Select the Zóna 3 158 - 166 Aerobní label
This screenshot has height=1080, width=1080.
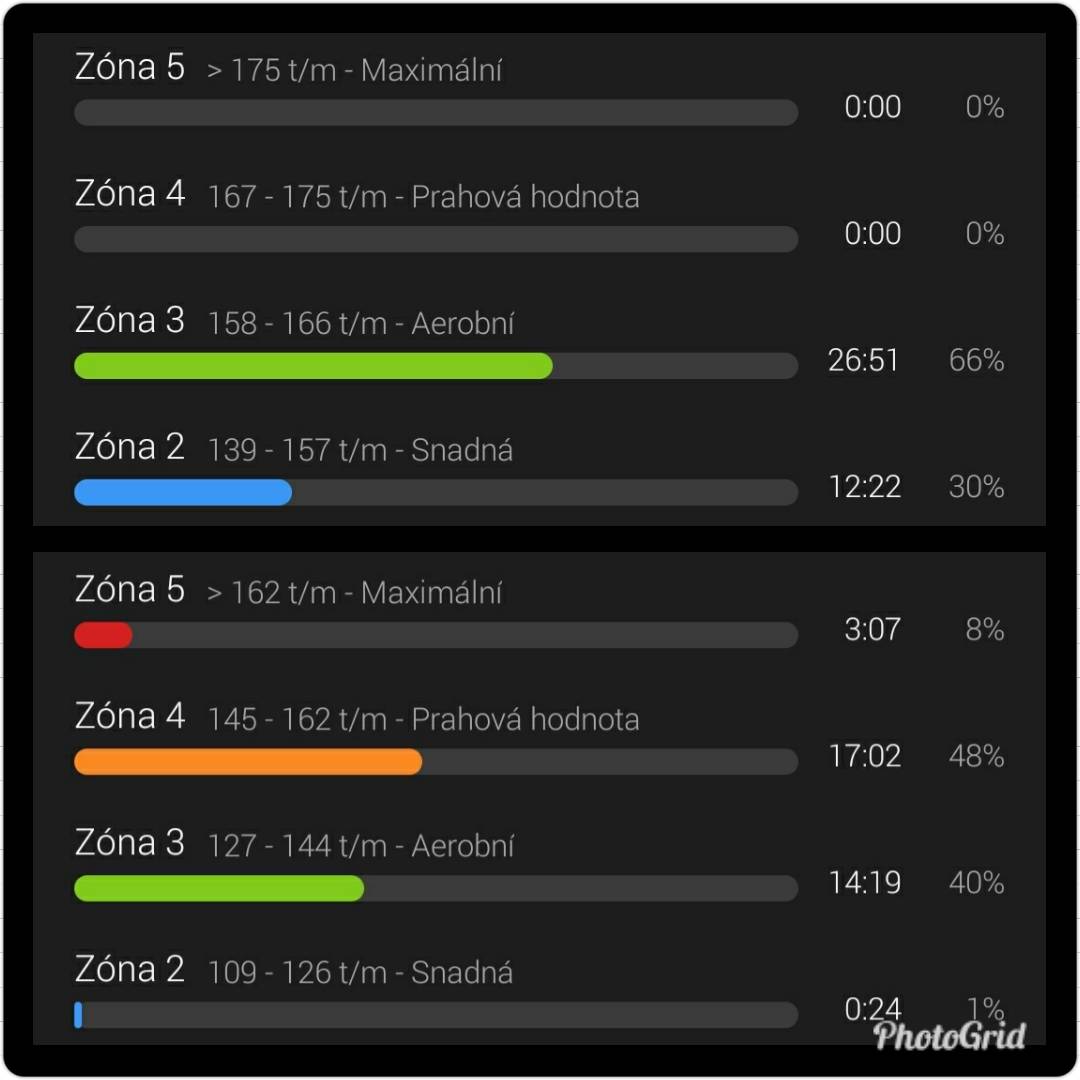295,322
